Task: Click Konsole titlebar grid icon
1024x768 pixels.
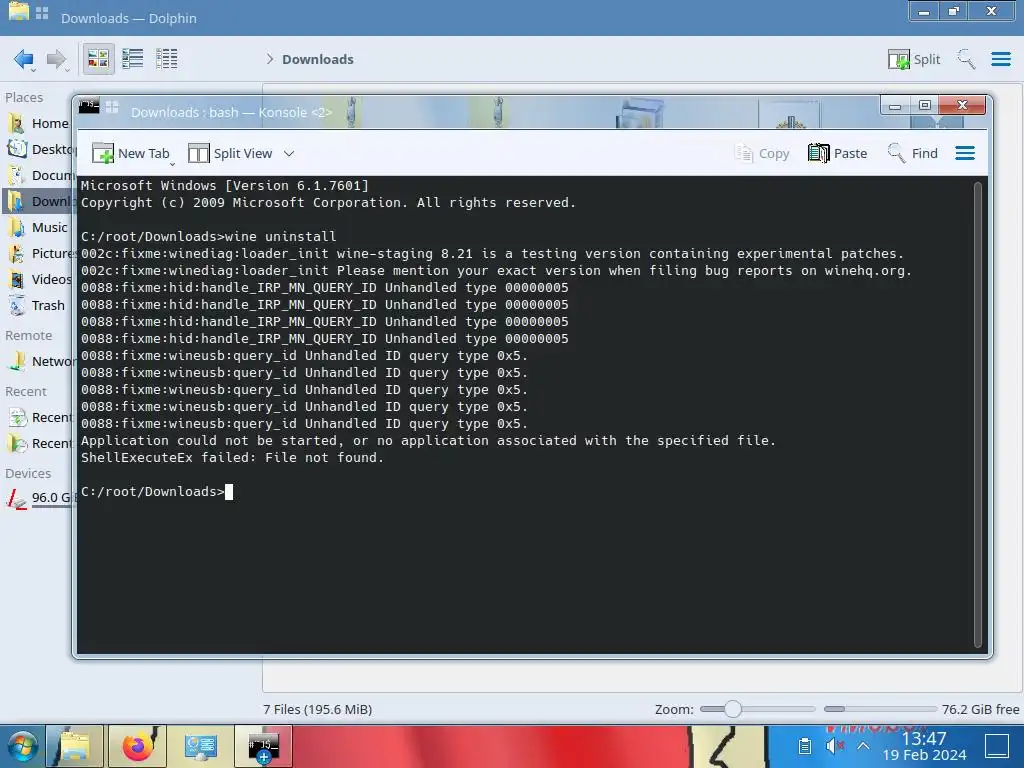Action: [x=112, y=107]
